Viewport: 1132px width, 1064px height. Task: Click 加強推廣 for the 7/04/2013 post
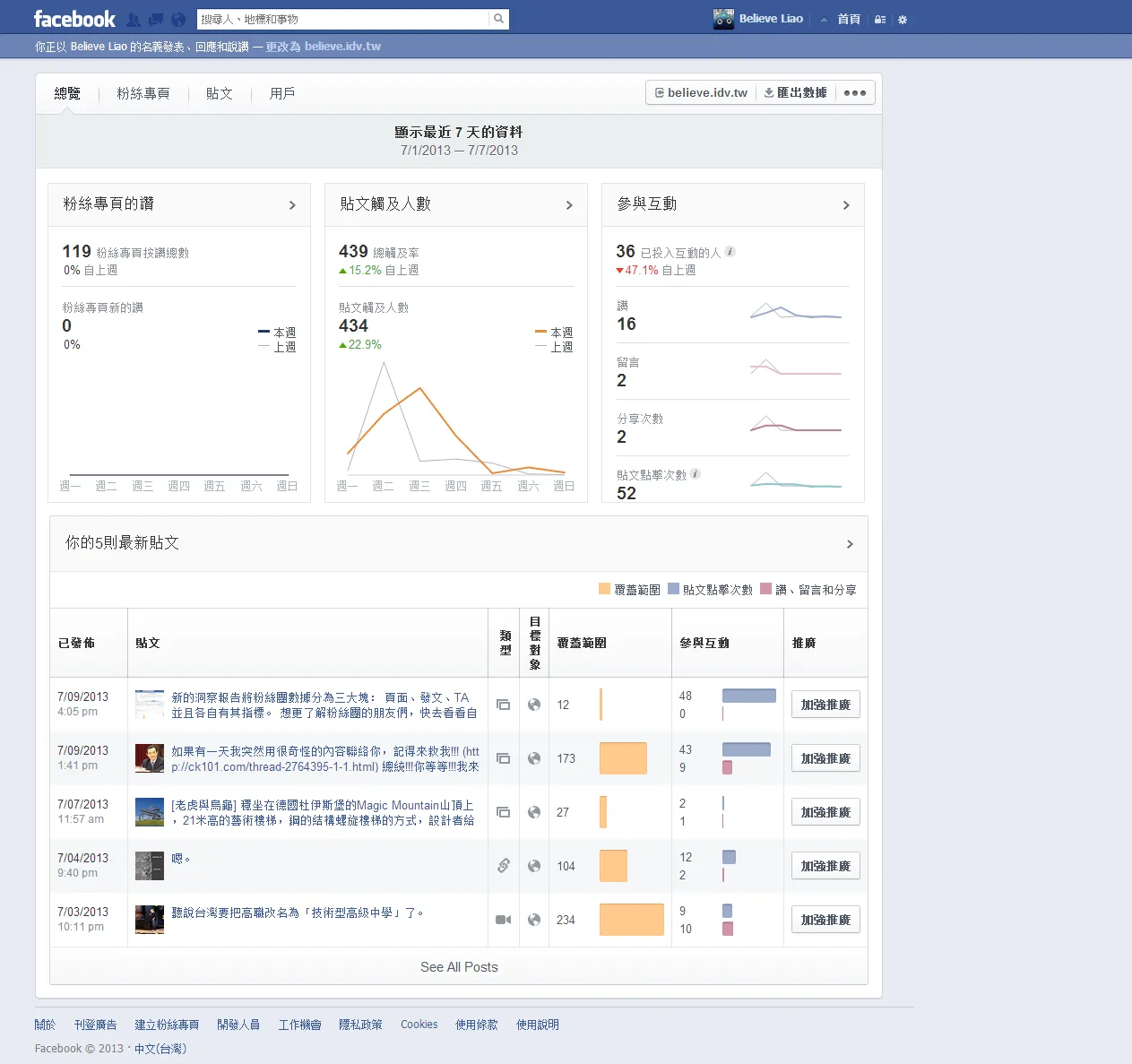pos(825,866)
